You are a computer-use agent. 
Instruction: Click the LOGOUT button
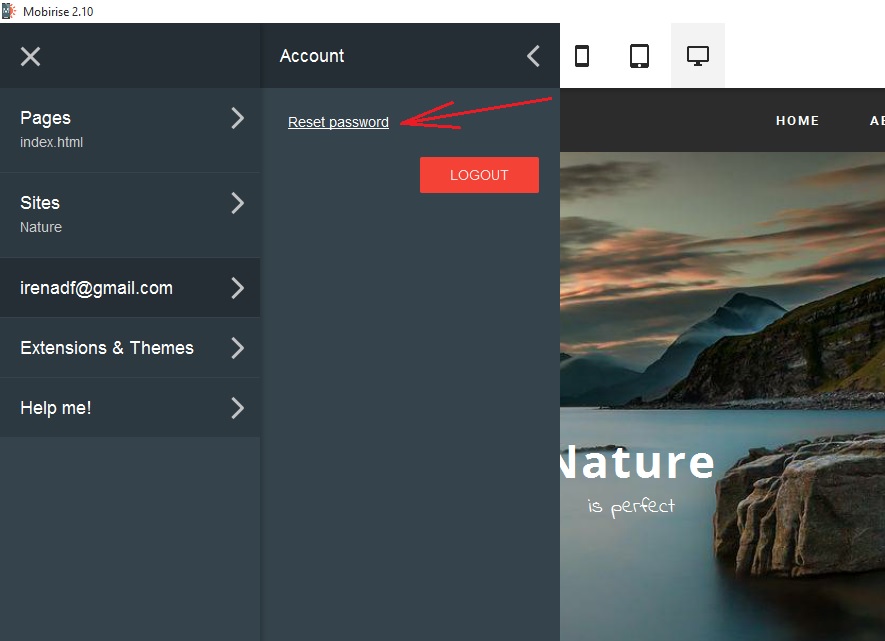pyautogui.click(x=479, y=174)
